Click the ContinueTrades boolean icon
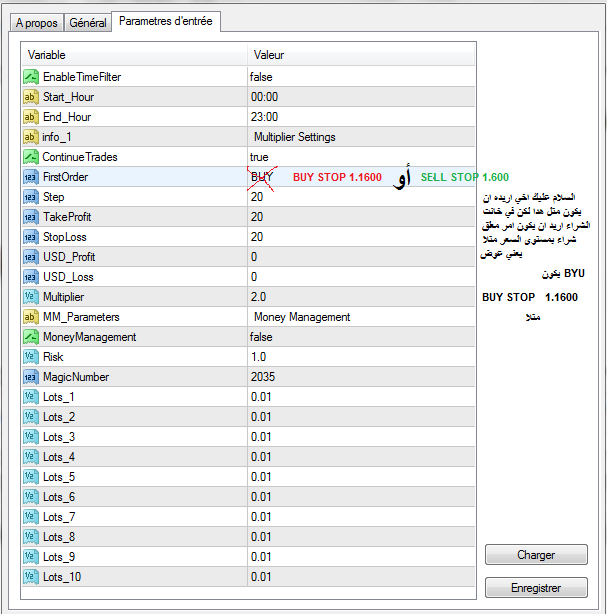The image size is (607, 614). 30,157
